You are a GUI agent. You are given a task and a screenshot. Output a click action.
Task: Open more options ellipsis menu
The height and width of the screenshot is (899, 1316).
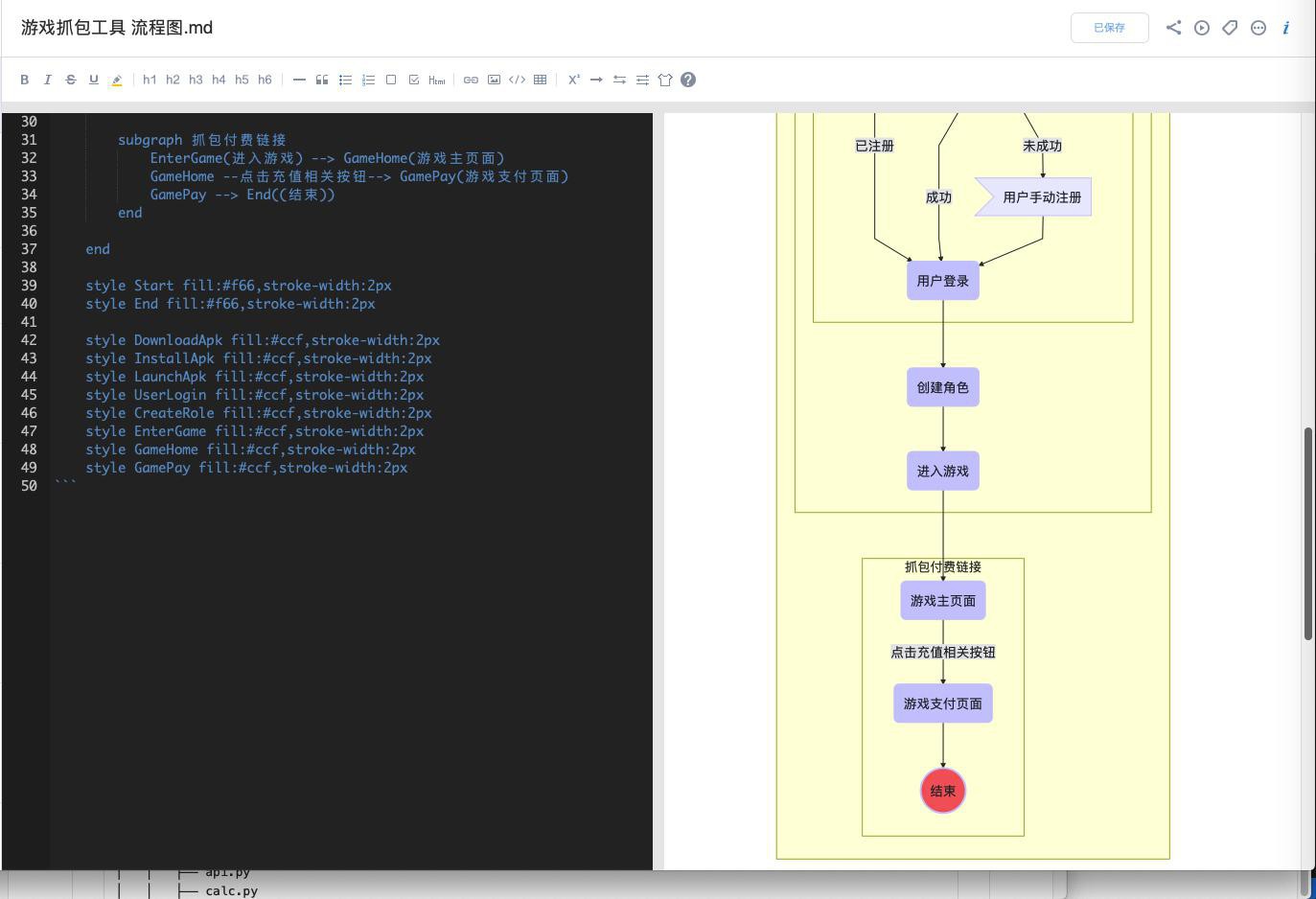[x=1258, y=28]
